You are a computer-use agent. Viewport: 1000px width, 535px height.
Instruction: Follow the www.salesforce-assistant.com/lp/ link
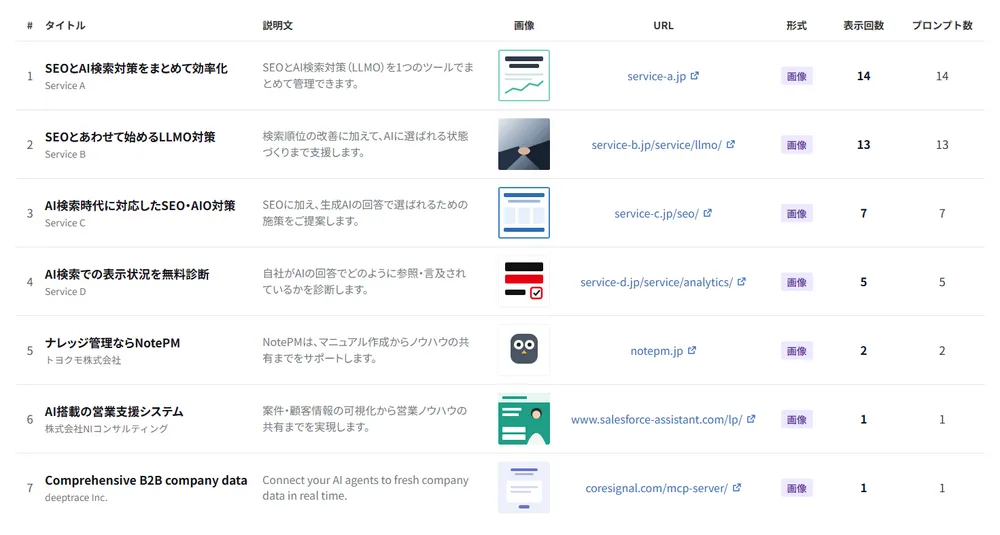[x=656, y=420]
